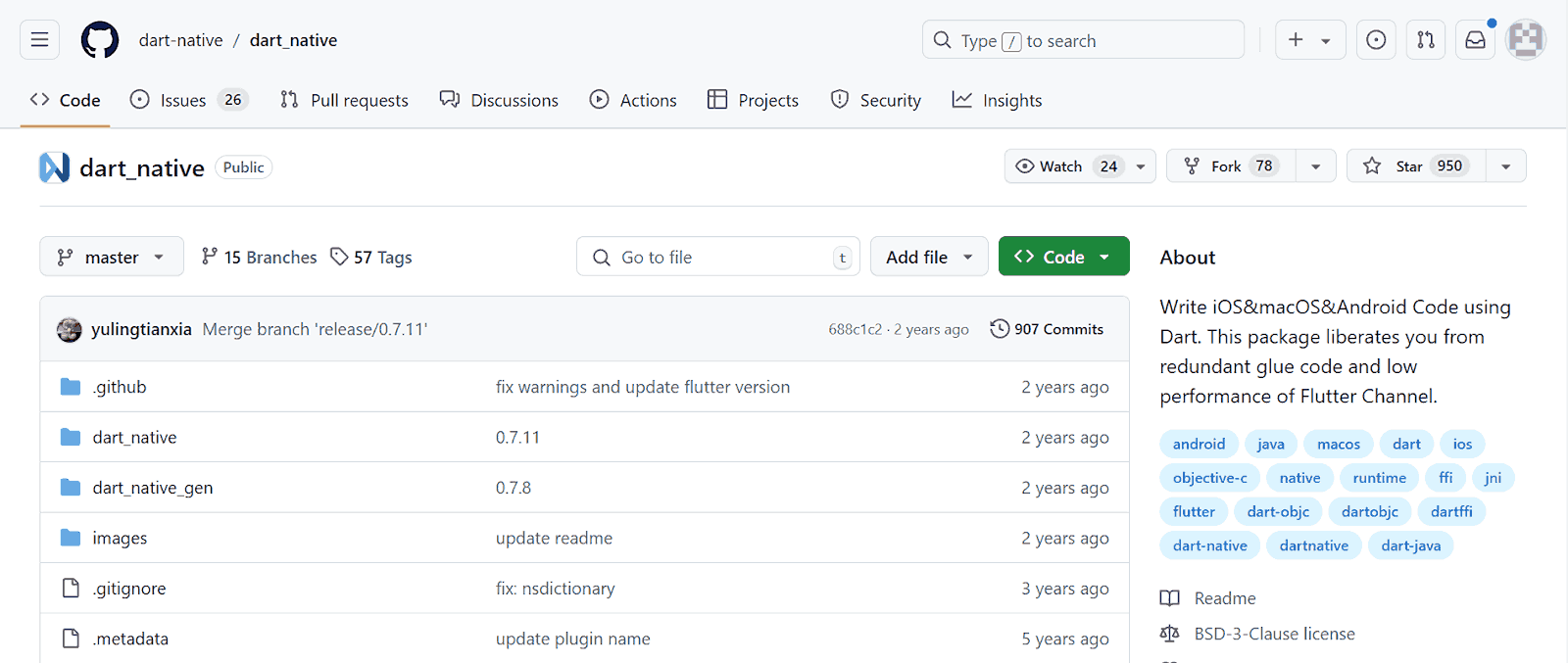Image resolution: width=1568 pixels, height=663 pixels.
Task: Click the GitHub logo home icon
Action: [x=100, y=40]
